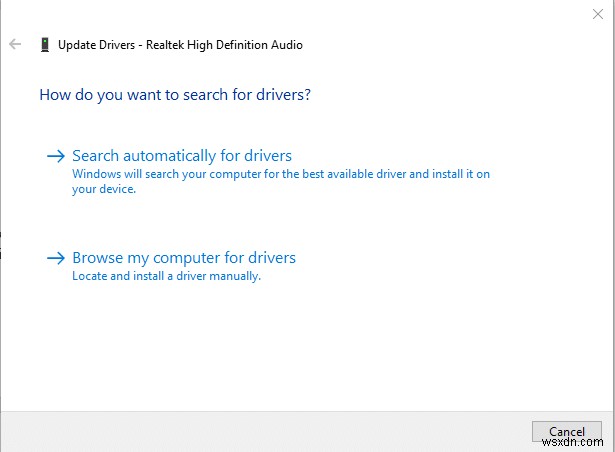Go back using the back arrow

click(15, 44)
